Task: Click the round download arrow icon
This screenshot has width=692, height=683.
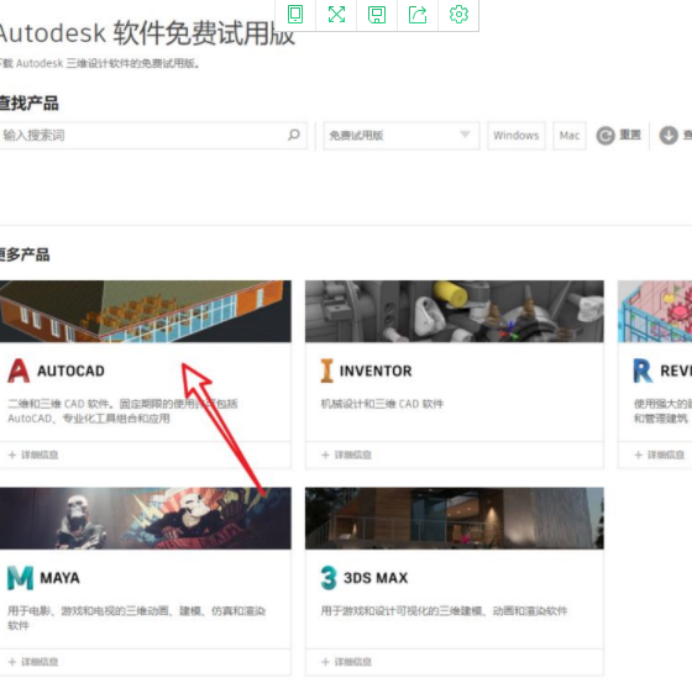Action: pos(669,135)
